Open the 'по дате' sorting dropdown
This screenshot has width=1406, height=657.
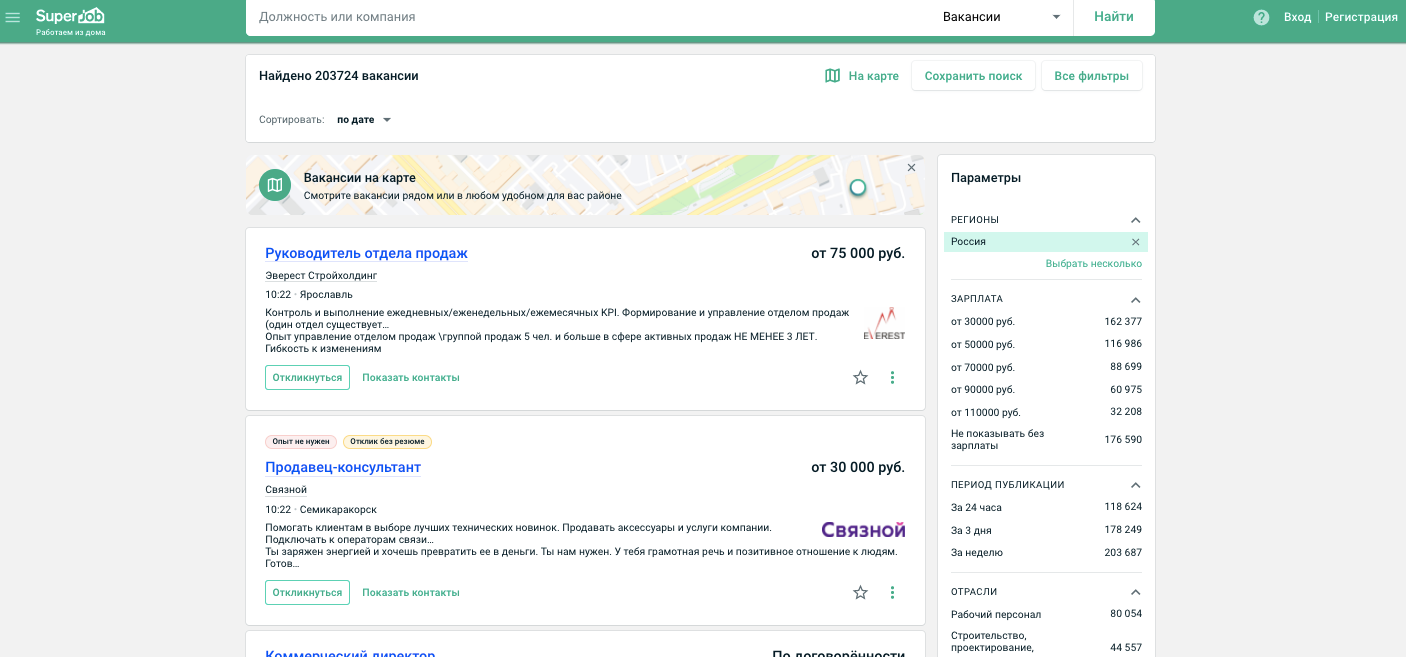pyautogui.click(x=363, y=119)
